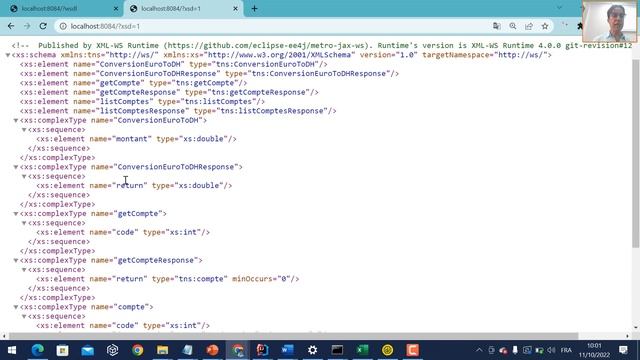Screen dimensions: 640x360
Task: Open PowerPoint from the taskbar
Action: coord(212,350)
